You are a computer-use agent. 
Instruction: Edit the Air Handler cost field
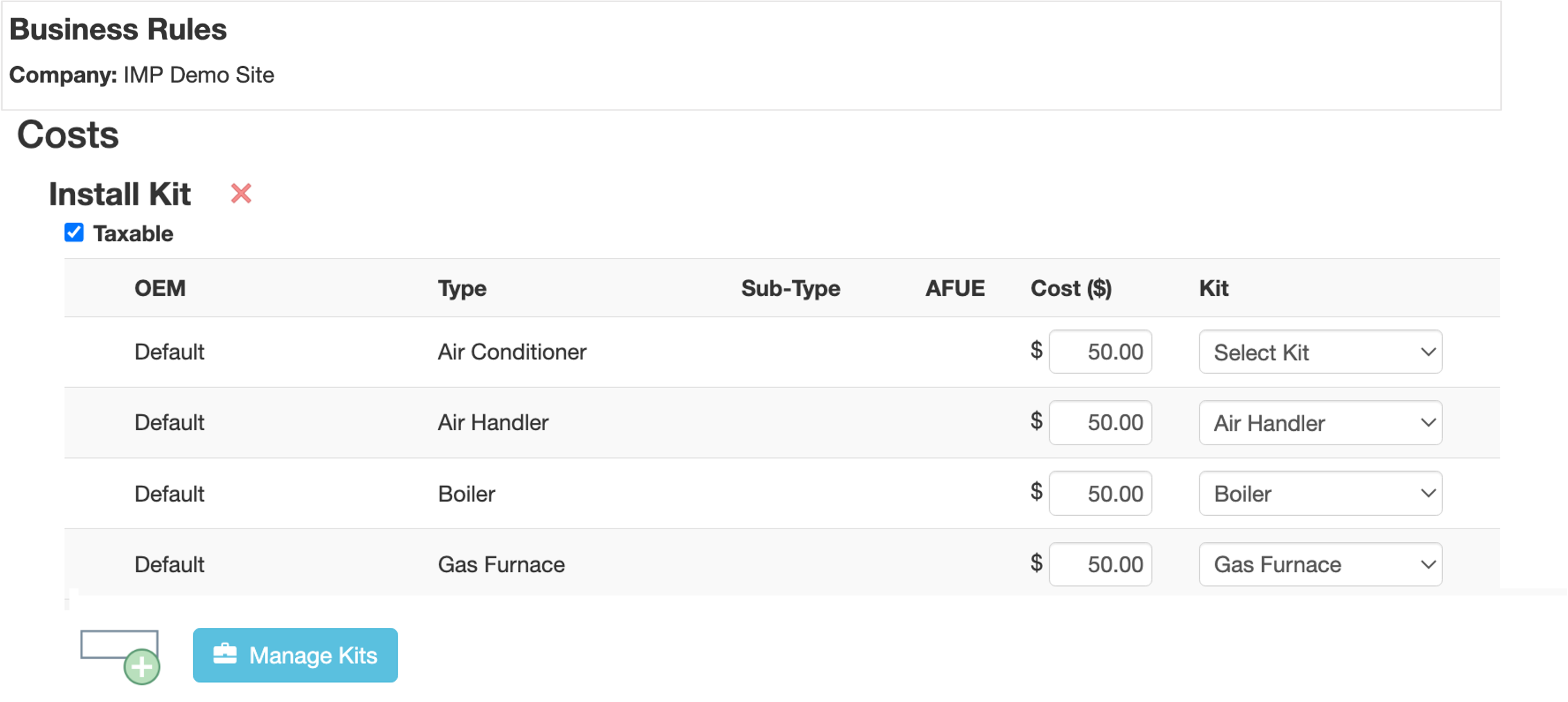[x=1100, y=423]
